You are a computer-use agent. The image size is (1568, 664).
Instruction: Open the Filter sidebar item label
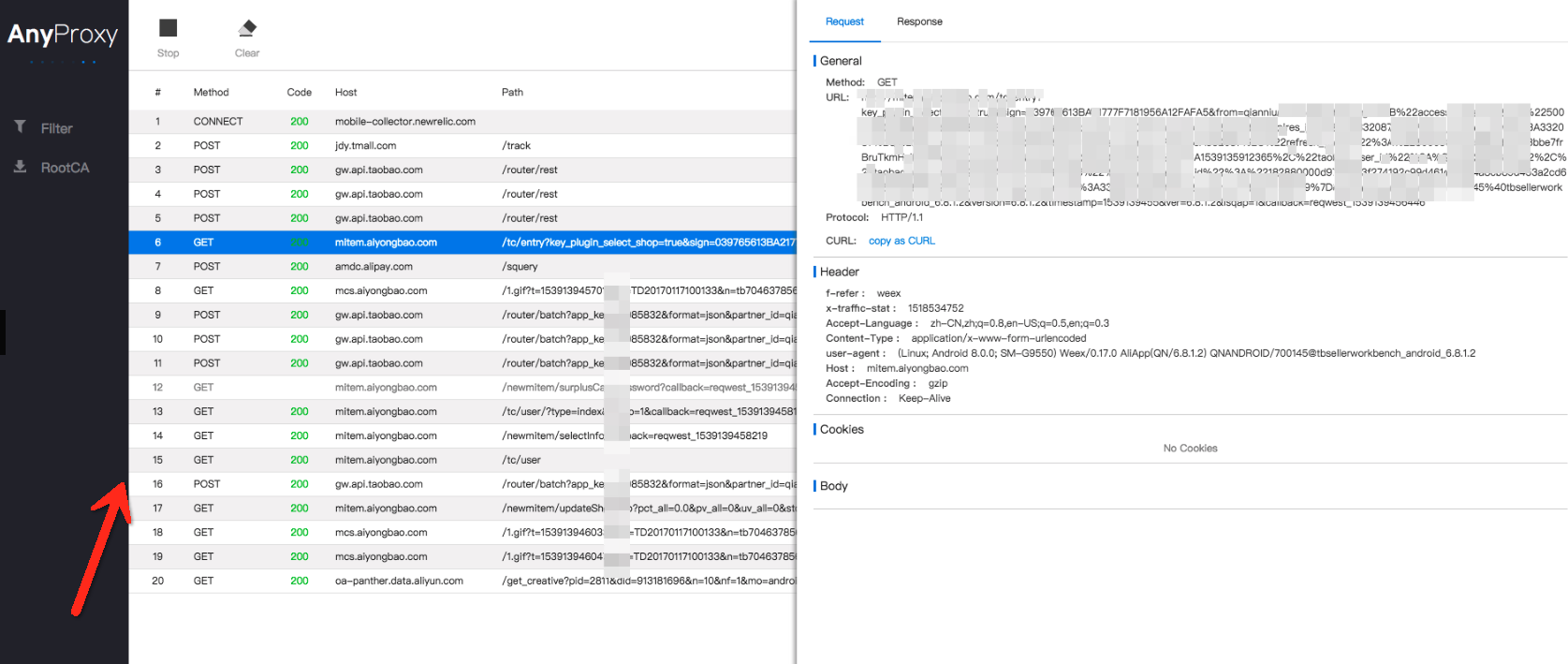pyautogui.click(x=56, y=128)
